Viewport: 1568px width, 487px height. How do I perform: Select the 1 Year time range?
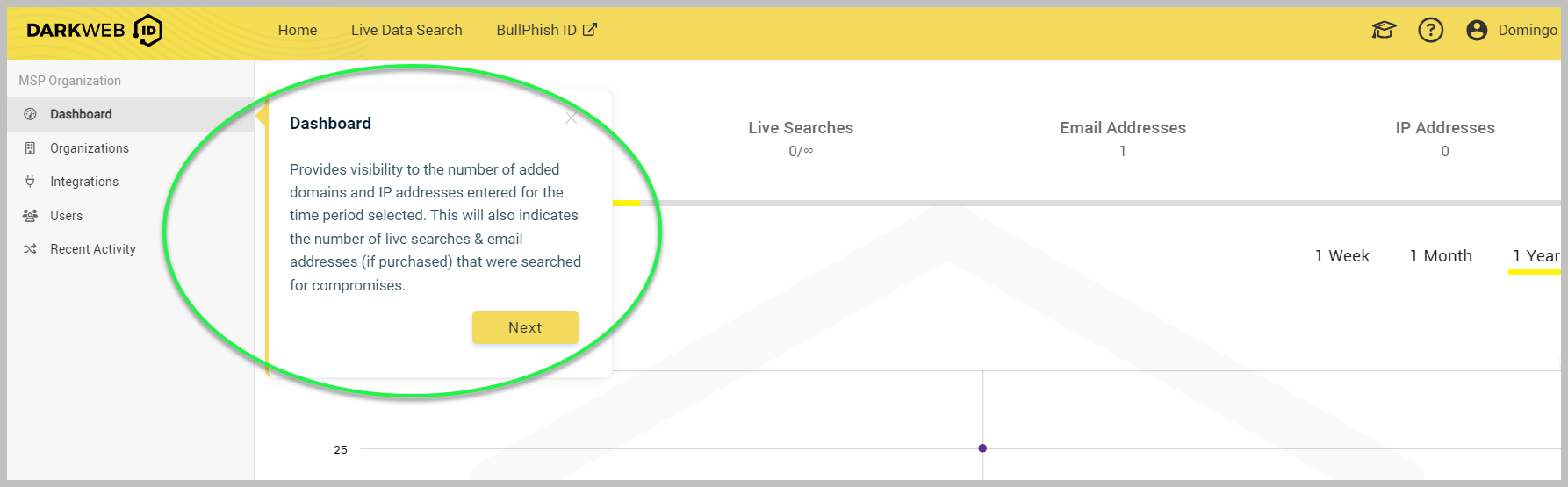1536,256
